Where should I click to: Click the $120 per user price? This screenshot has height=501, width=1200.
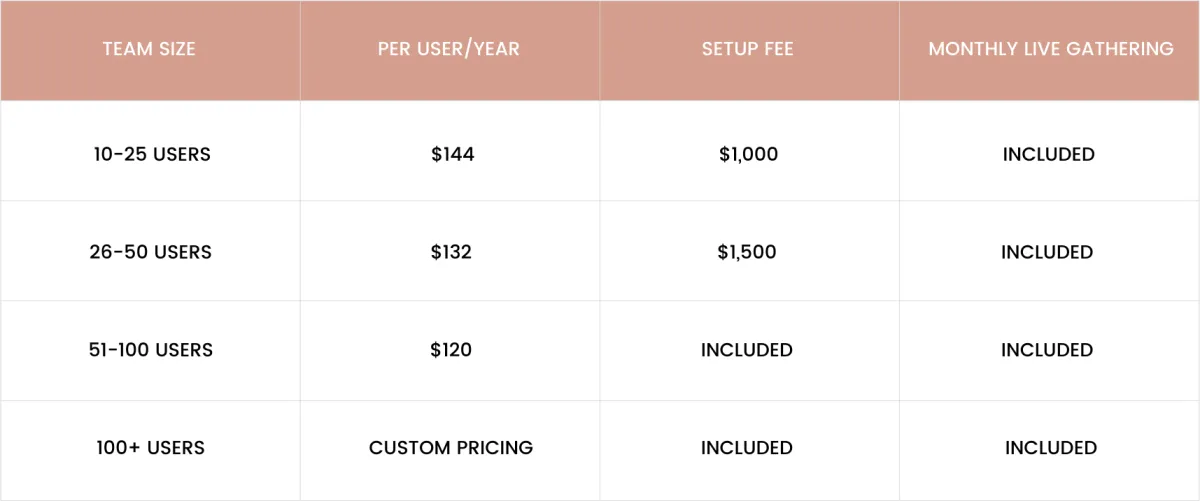click(x=451, y=350)
